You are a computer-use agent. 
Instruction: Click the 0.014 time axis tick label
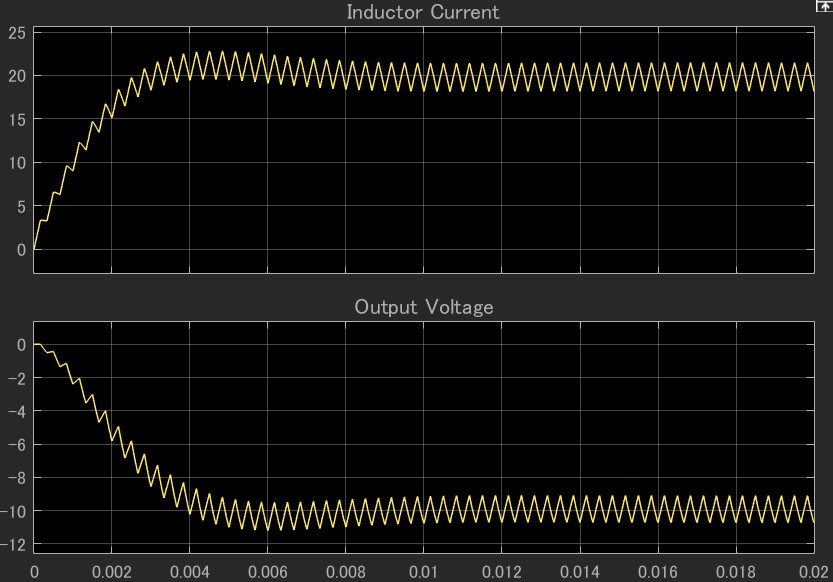click(580, 571)
